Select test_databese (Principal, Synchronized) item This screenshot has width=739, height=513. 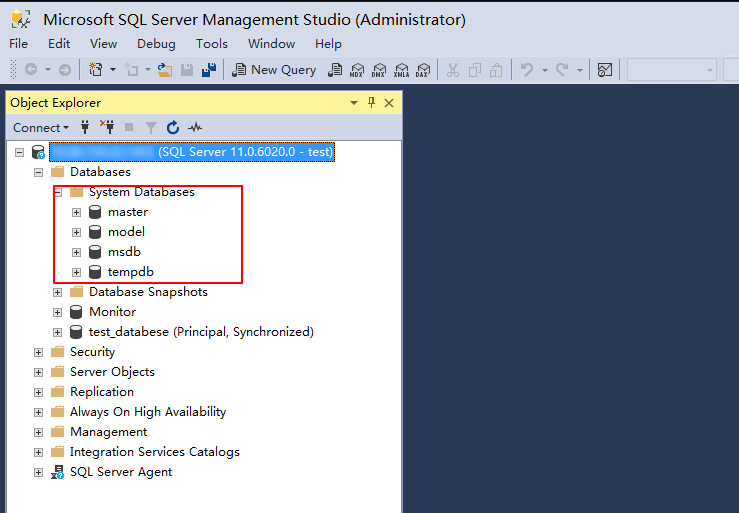[x=201, y=332]
